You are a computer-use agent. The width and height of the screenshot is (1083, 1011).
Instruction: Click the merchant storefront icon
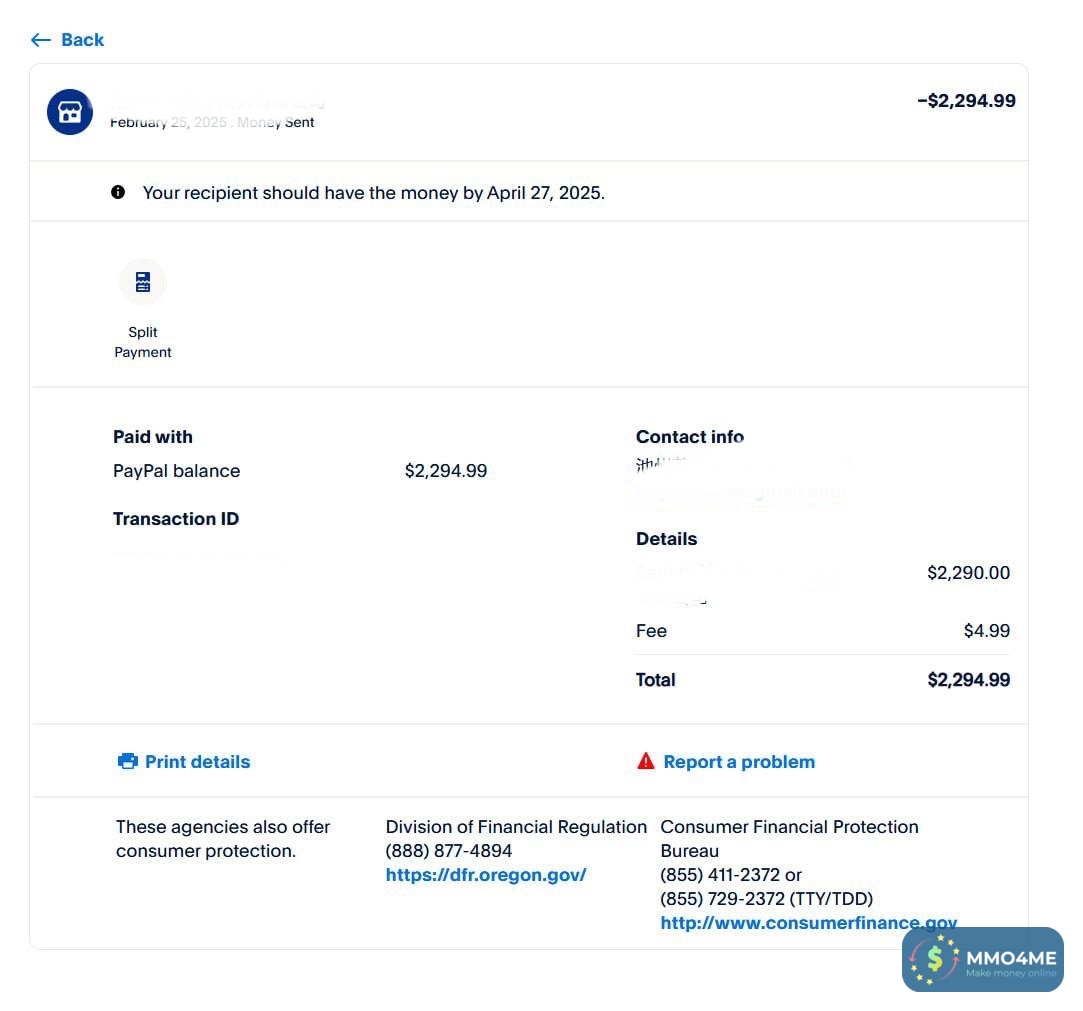(70, 112)
